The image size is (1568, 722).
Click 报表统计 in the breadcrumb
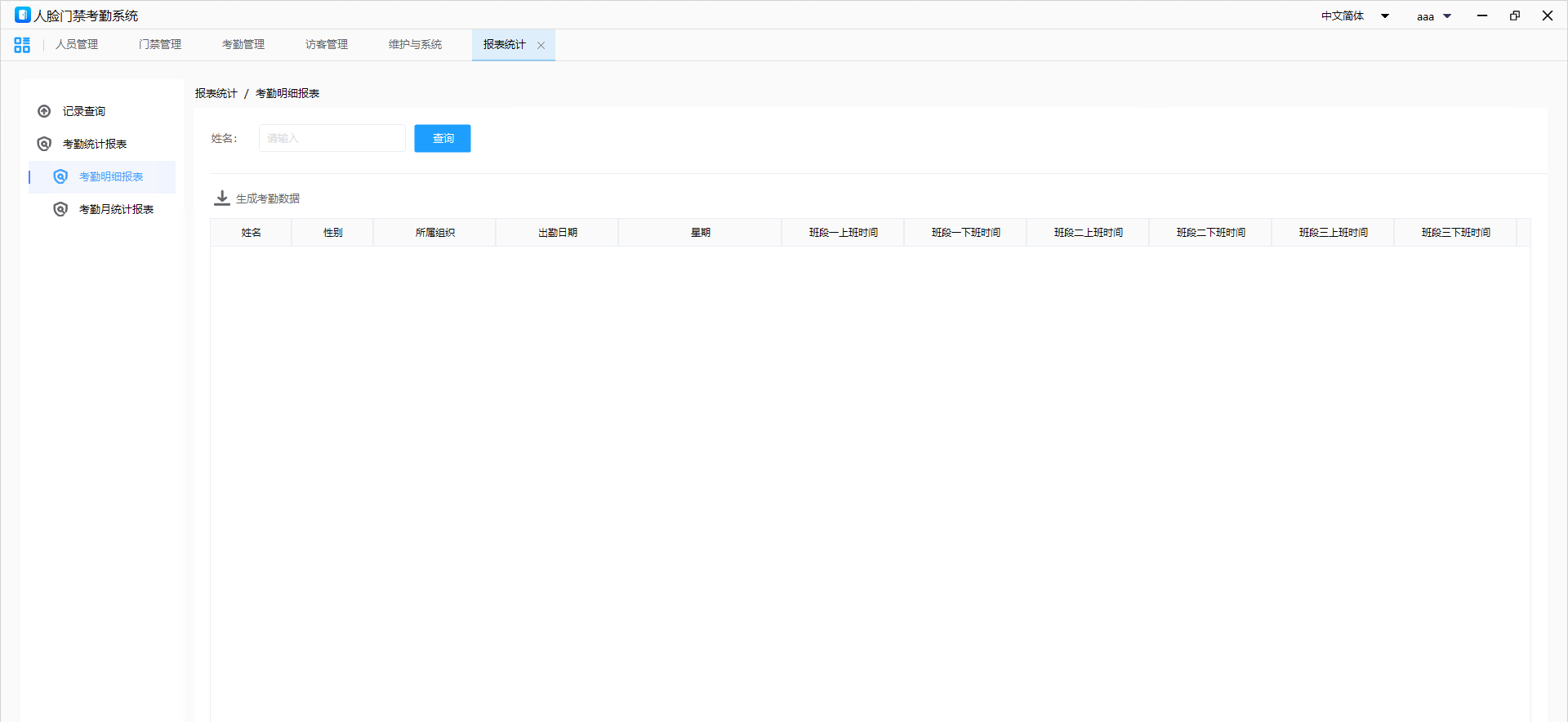(216, 93)
